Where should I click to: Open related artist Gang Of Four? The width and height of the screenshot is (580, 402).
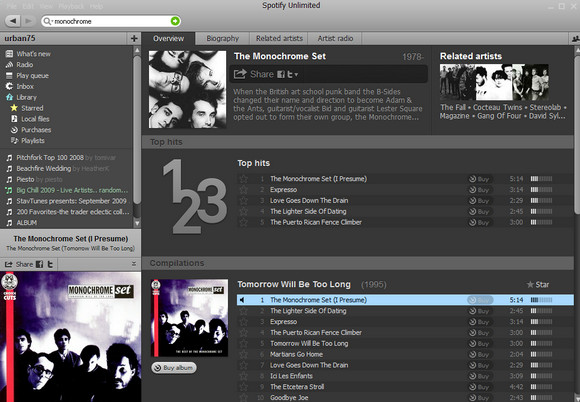coord(499,116)
